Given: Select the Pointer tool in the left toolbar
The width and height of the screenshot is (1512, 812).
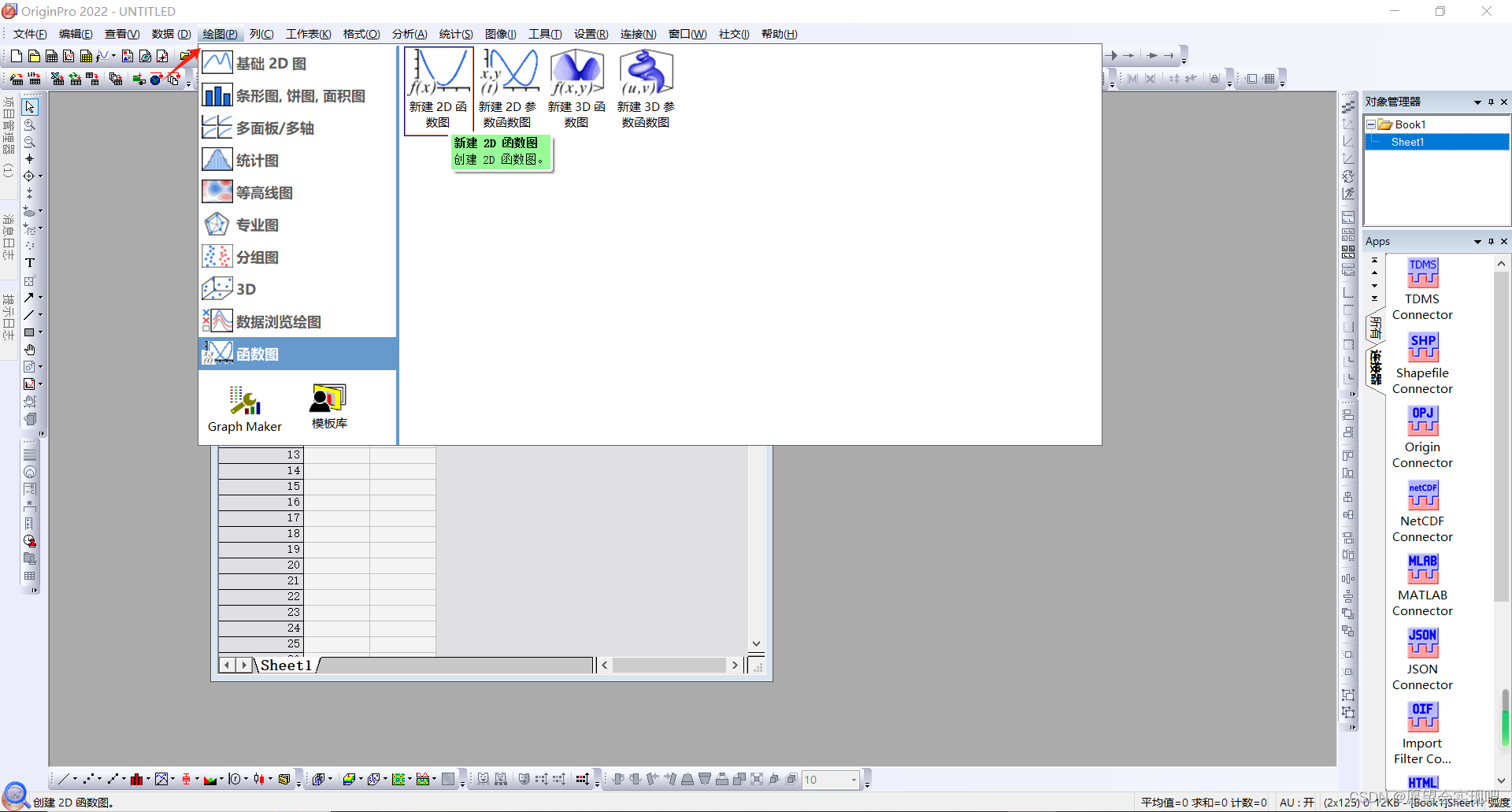Looking at the screenshot, I should point(30,106).
